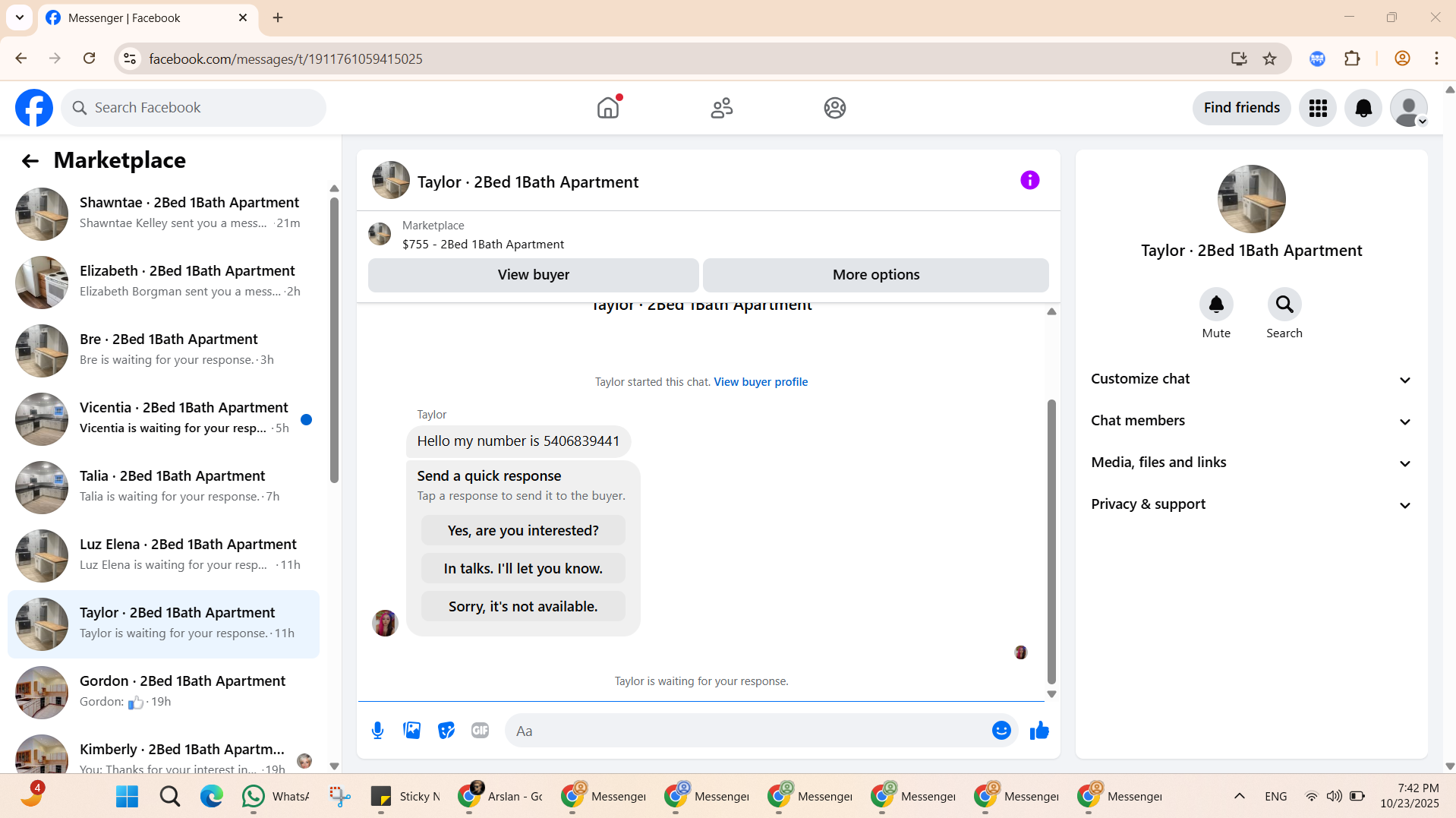Go back using the Marketplace arrow

click(30, 160)
